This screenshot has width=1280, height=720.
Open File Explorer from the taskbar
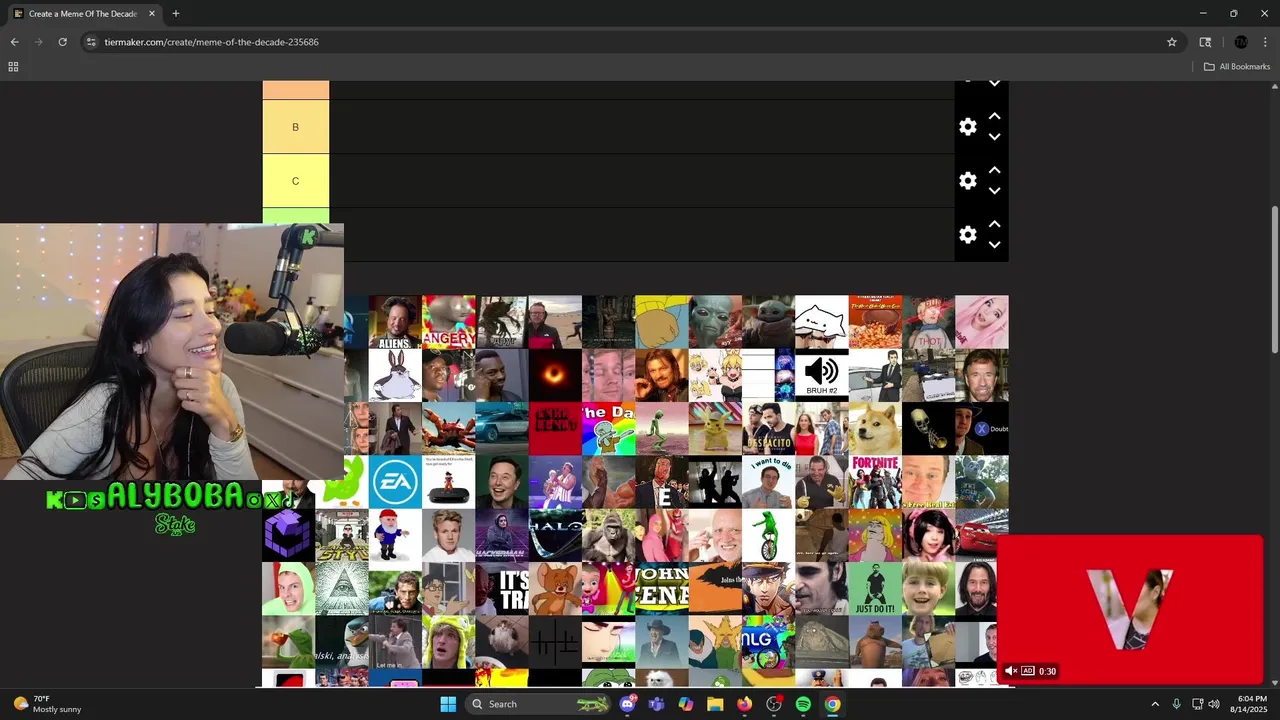pos(715,704)
